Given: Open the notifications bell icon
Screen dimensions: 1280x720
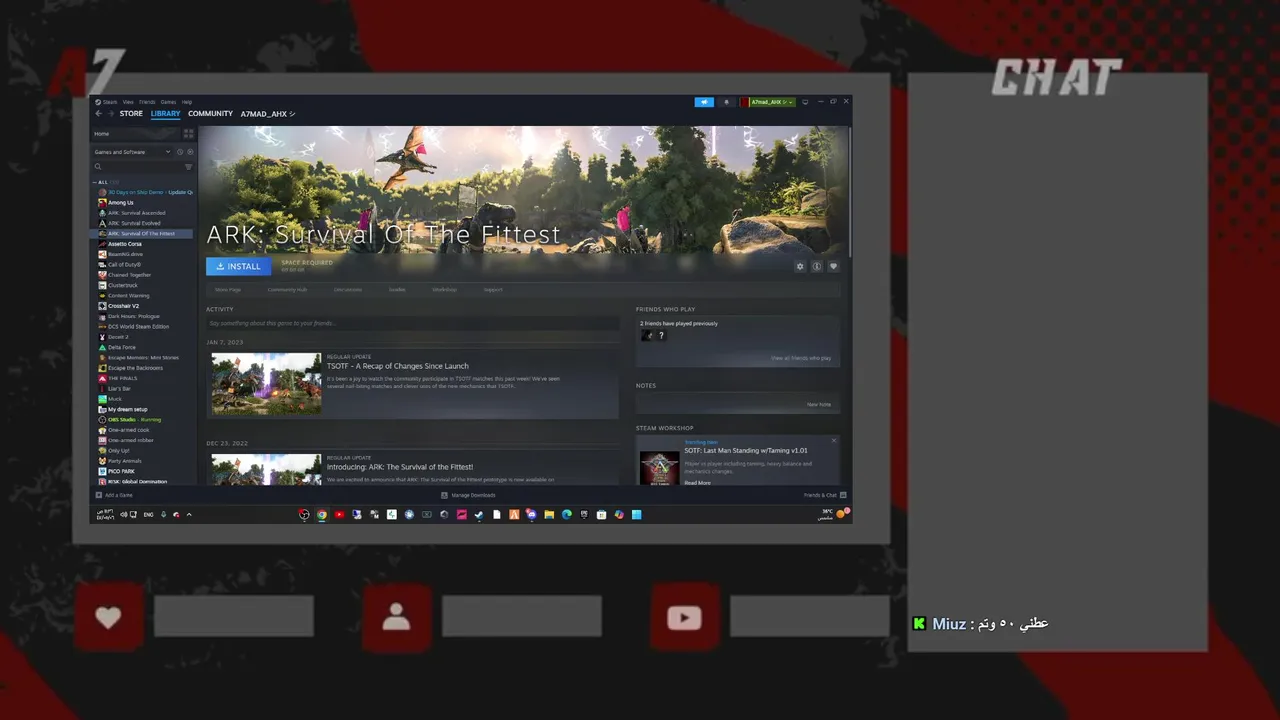Looking at the screenshot, I should pyautogui.click(x=726, y=102).
